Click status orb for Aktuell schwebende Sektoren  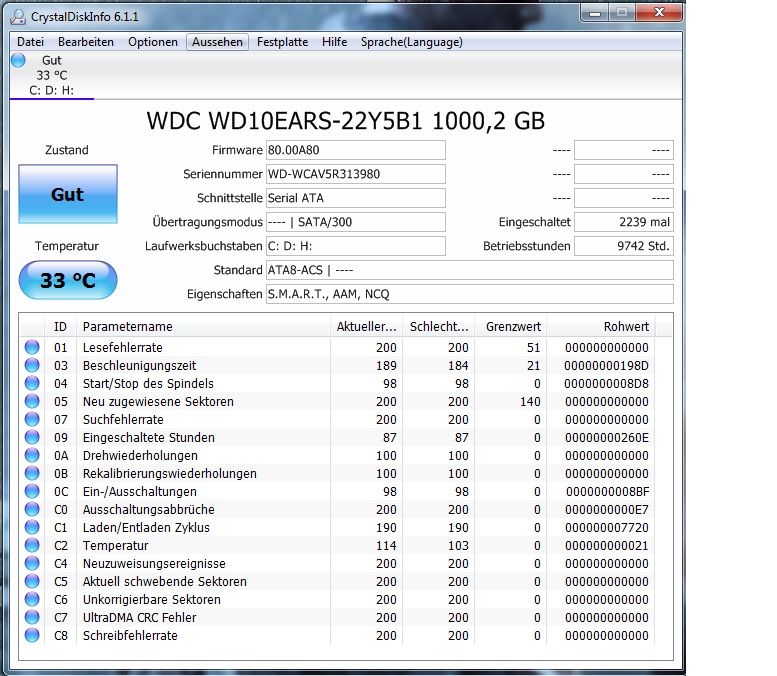[x=32, y=581]
